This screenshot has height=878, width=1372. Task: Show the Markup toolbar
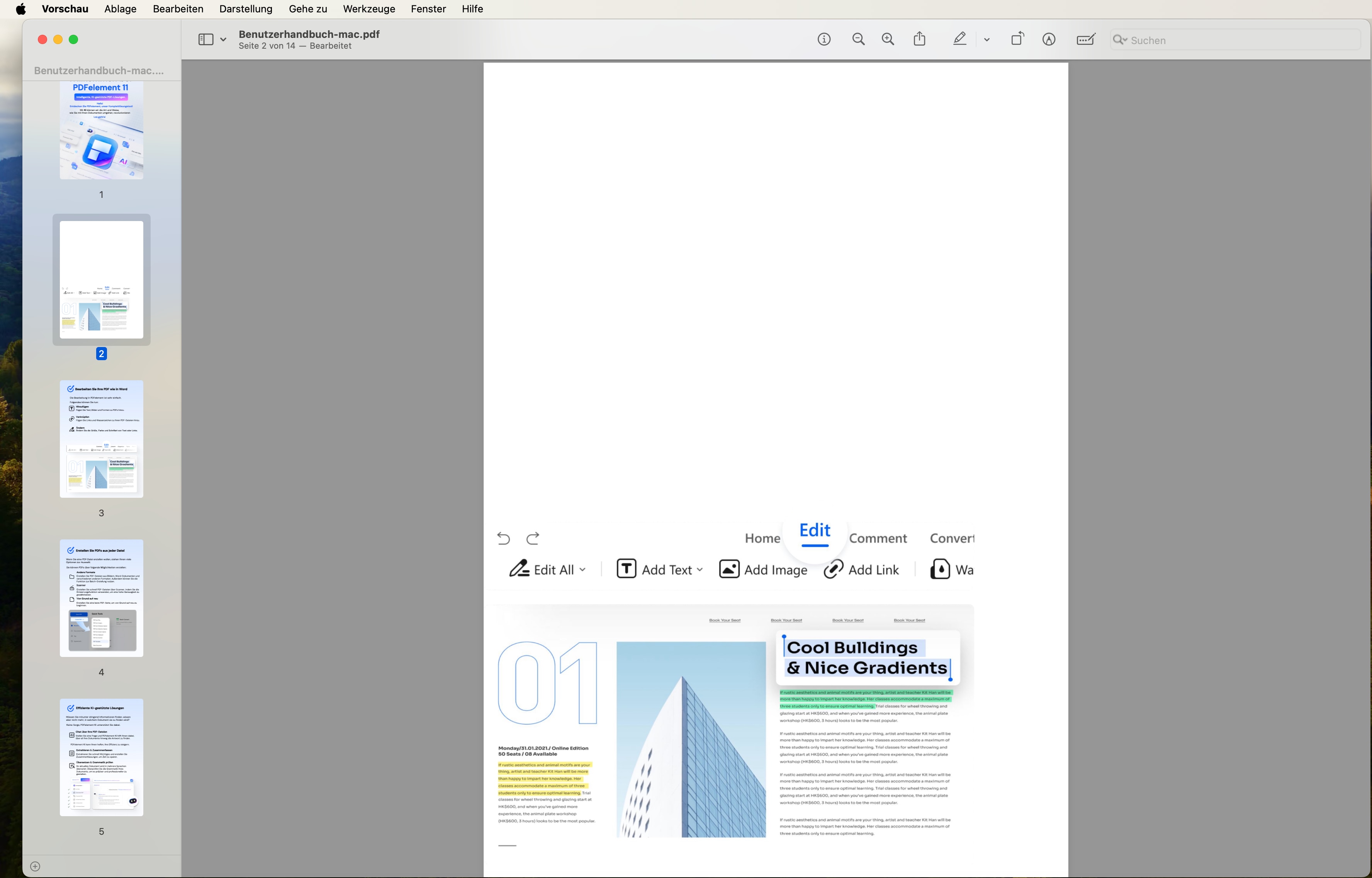tap(1049, 39)
